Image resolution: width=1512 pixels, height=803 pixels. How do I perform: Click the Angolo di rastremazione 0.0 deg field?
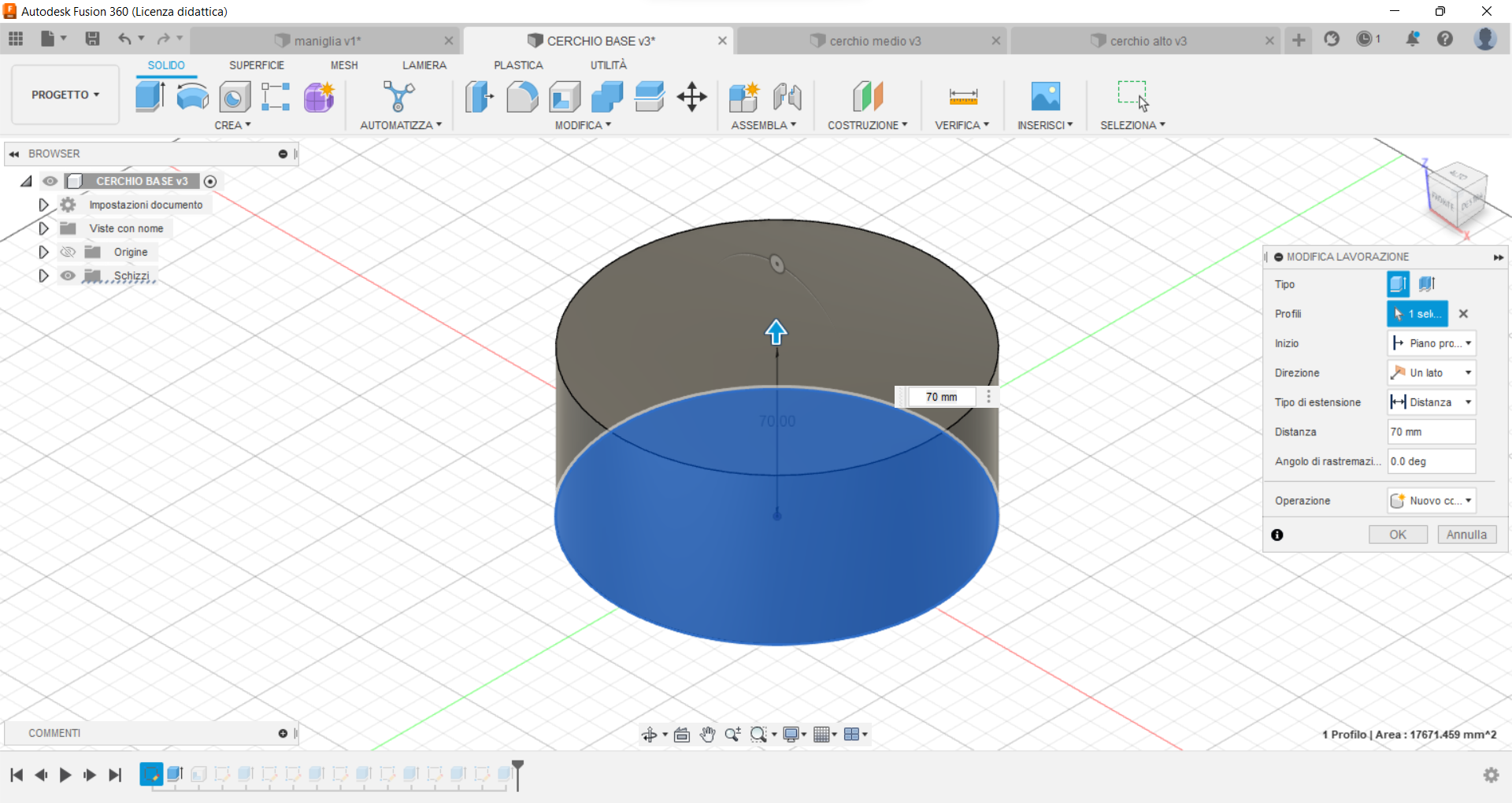(x=1432, y=461)
